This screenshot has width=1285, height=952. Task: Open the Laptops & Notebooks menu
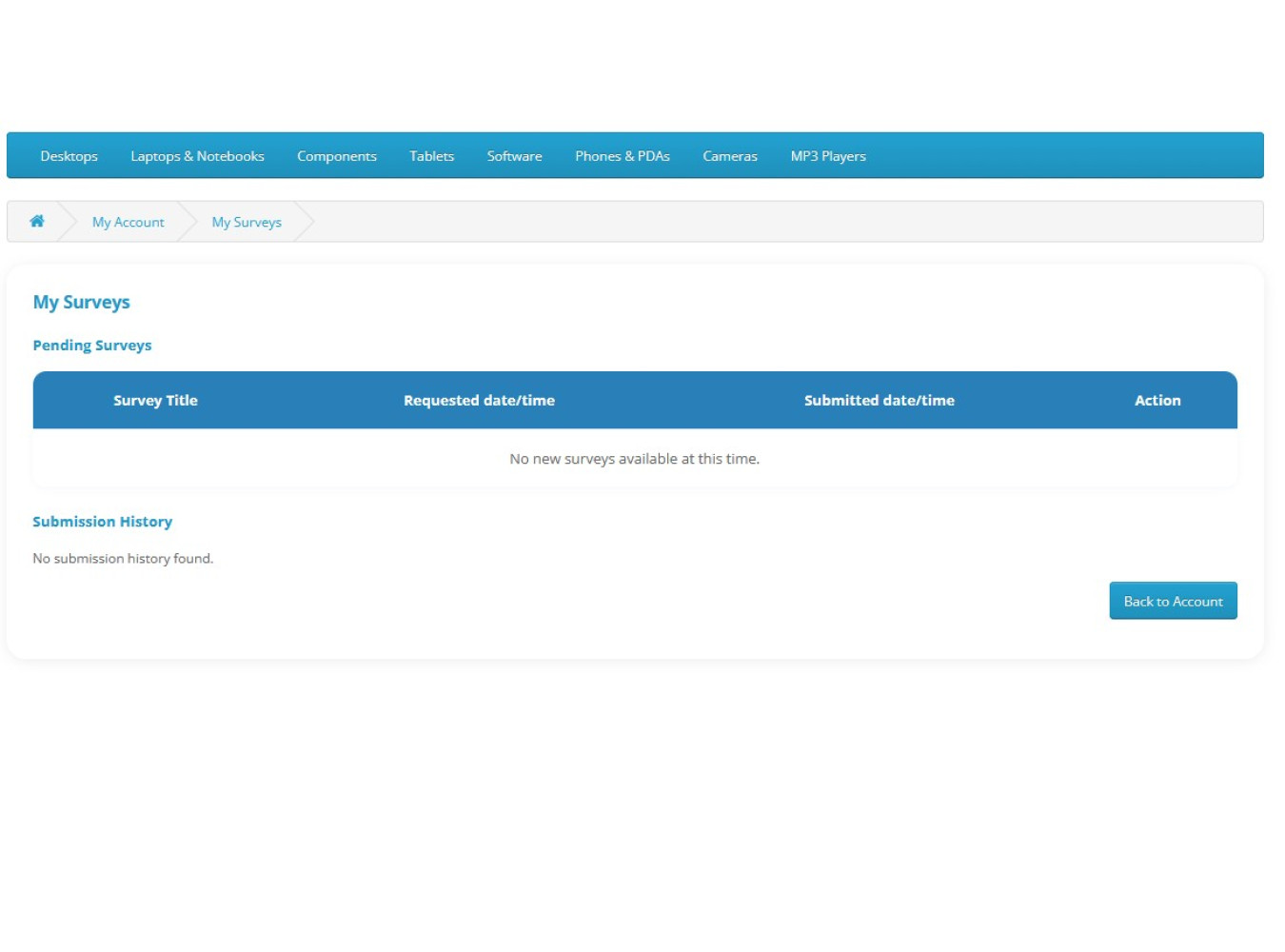coord(197,156)
